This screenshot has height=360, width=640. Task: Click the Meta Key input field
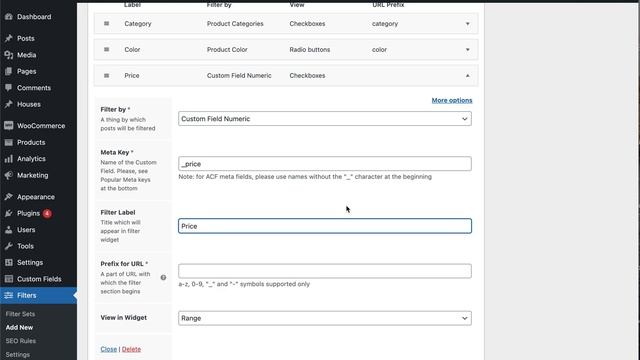point(325,164)
